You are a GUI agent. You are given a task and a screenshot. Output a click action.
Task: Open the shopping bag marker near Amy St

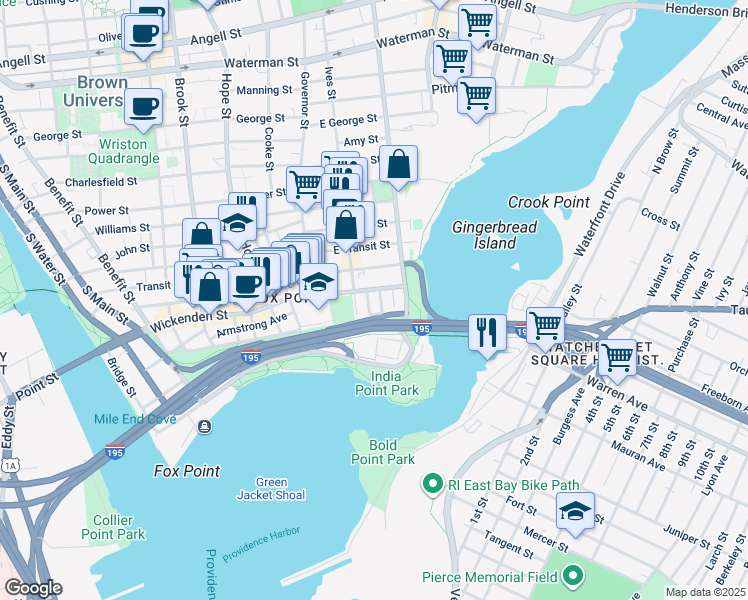click(x=398, y=165)
